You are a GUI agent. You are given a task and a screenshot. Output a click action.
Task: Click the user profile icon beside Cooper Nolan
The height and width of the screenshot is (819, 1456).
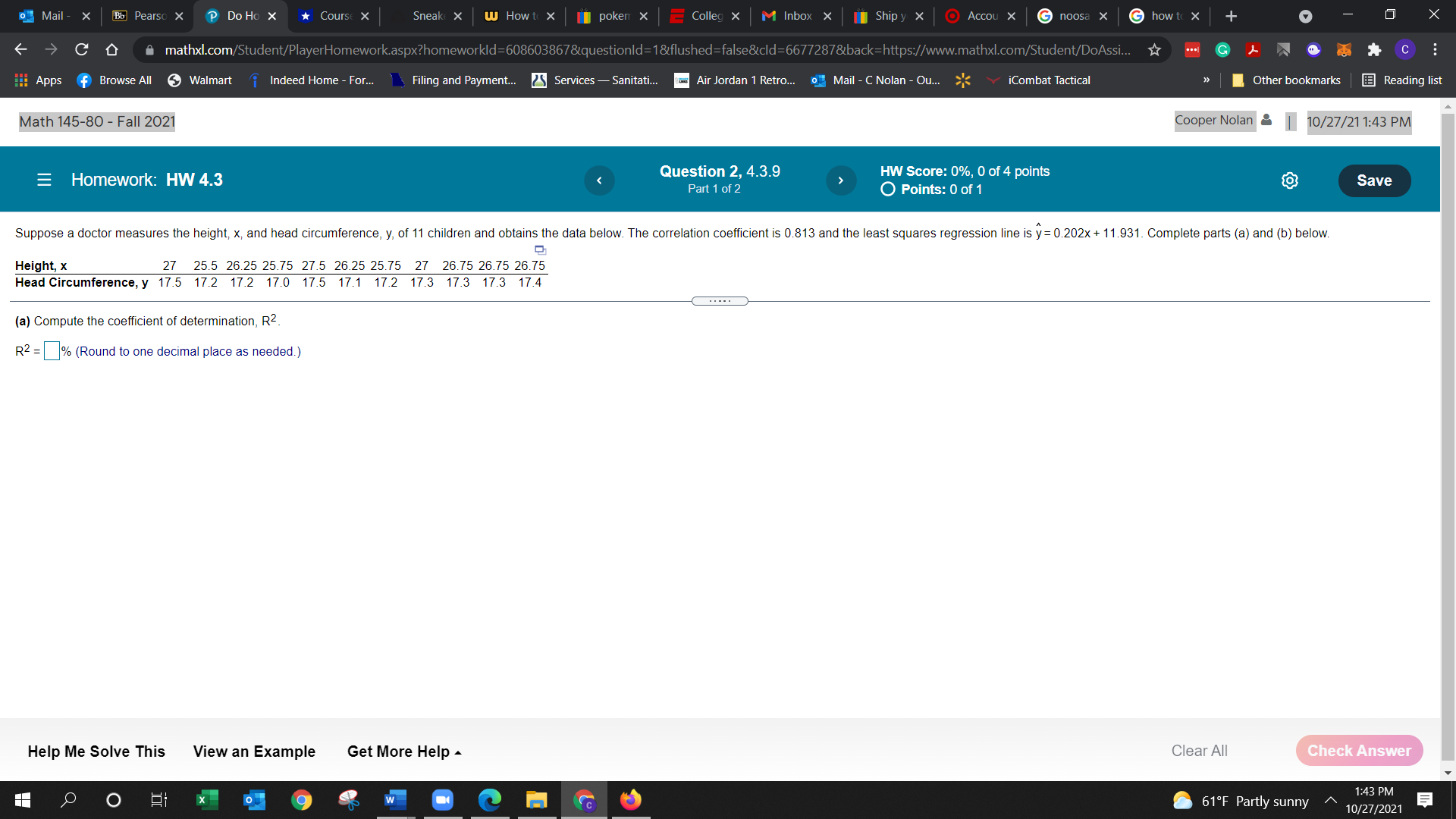[x=1266, y=120]
